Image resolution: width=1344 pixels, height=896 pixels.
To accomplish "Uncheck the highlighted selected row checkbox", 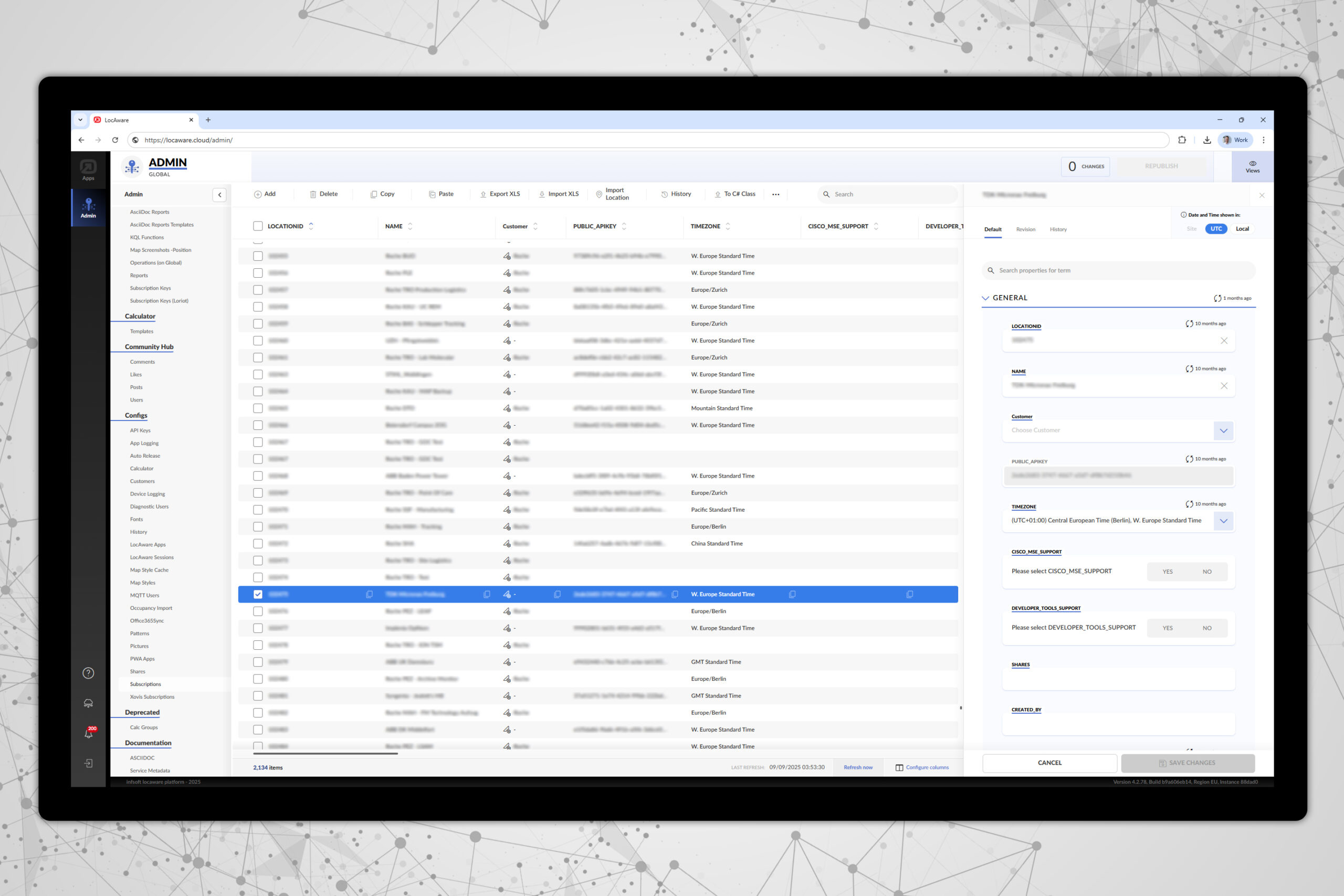I will (x=258, y=594).
